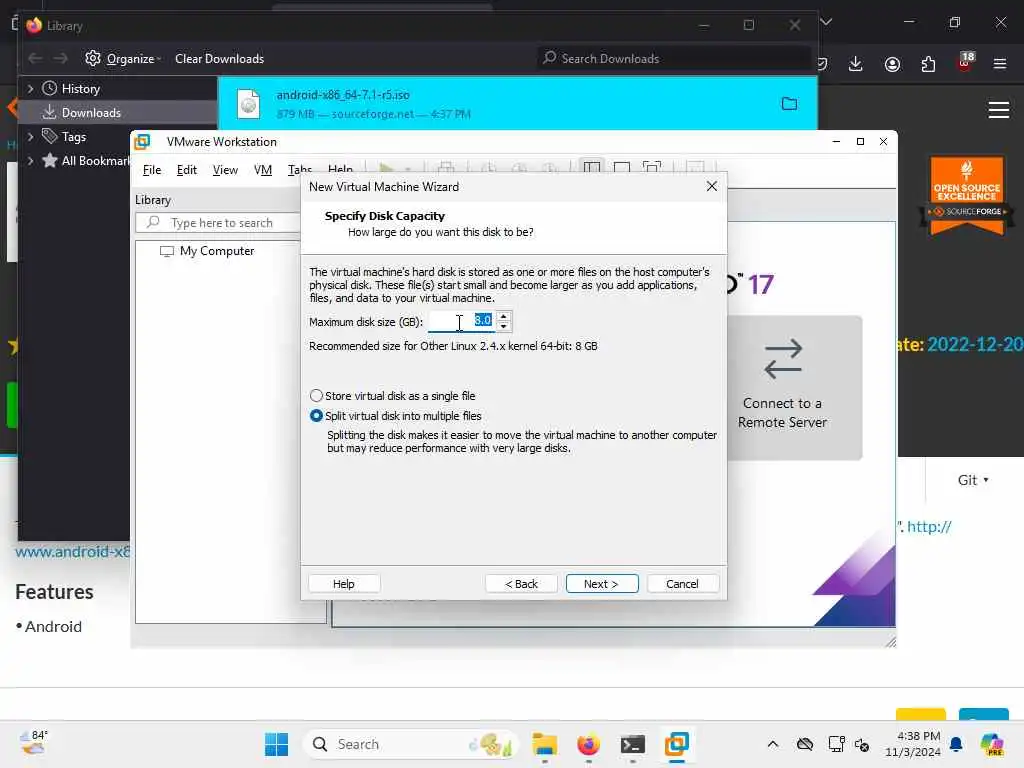Open Firefox extensions puzzle icon

[928, 64]
